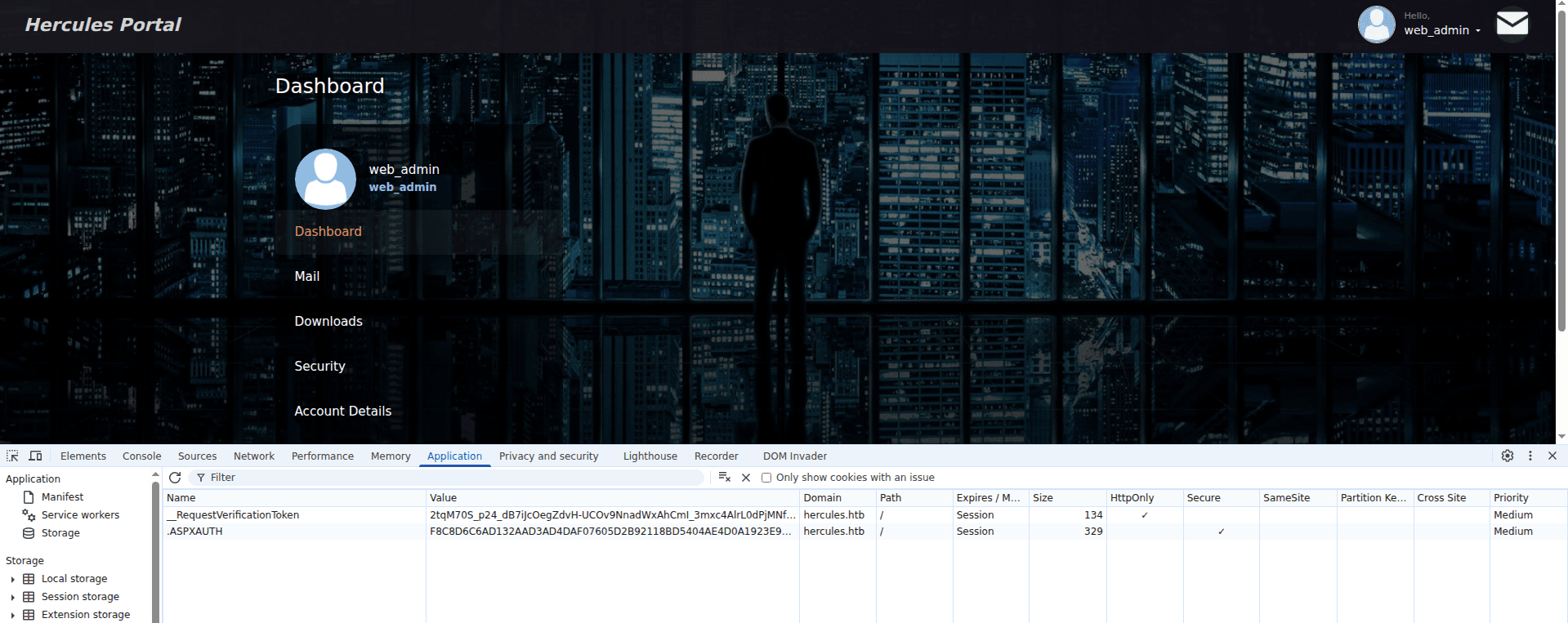Activate the inspect element picker icon

(x=12, y=456)
